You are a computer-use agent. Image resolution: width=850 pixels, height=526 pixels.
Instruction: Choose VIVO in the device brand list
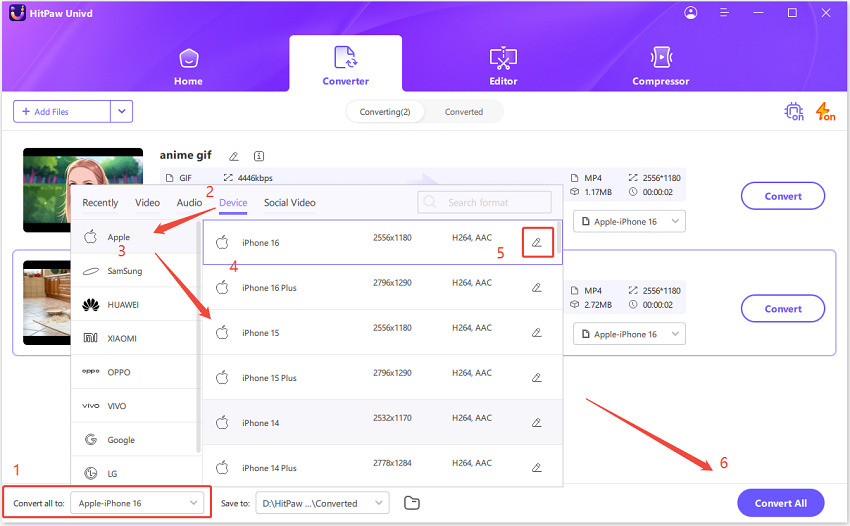point(134,406)
